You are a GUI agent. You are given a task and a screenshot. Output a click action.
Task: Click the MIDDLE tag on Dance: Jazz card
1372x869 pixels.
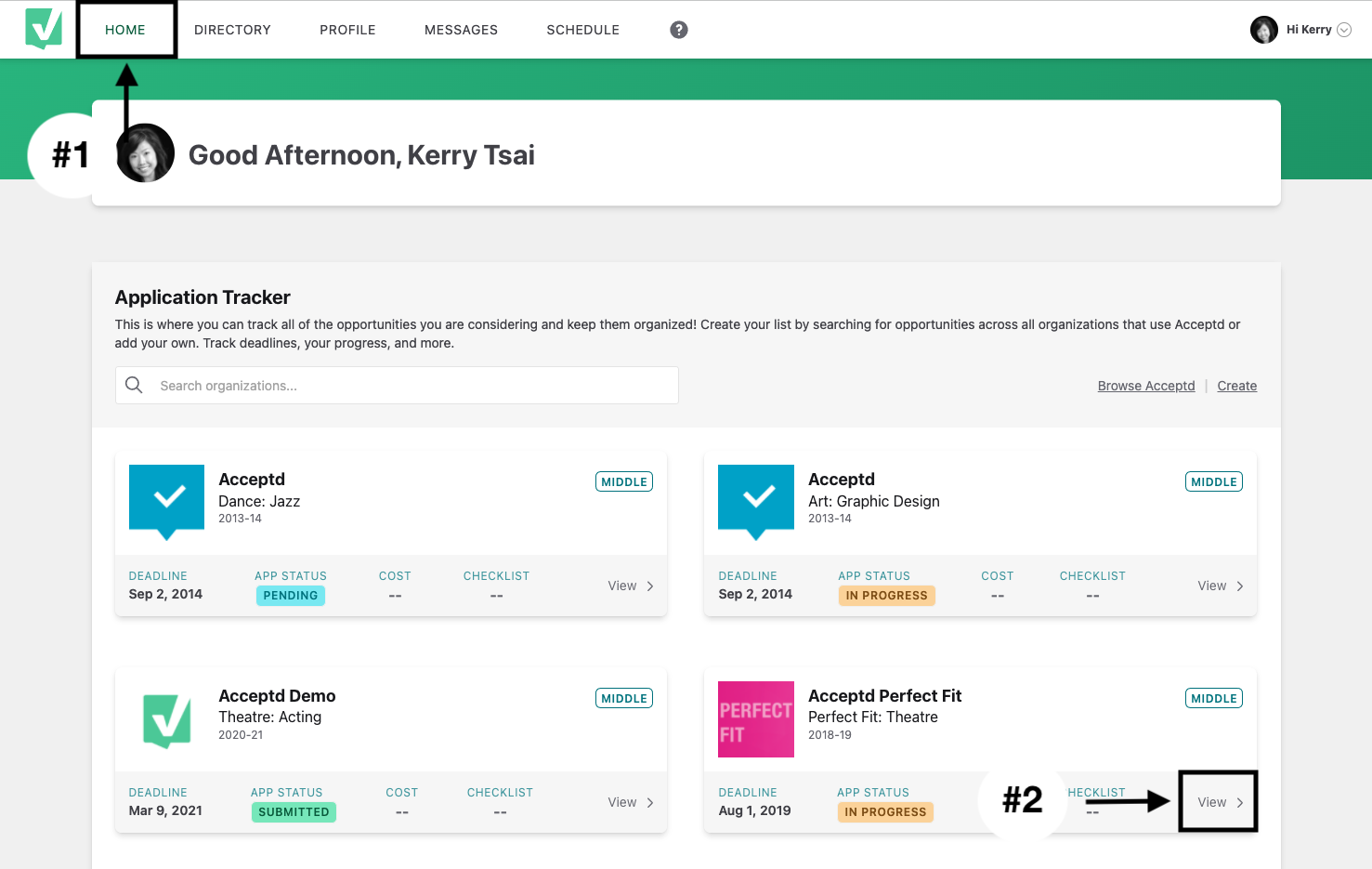[624, 481]
